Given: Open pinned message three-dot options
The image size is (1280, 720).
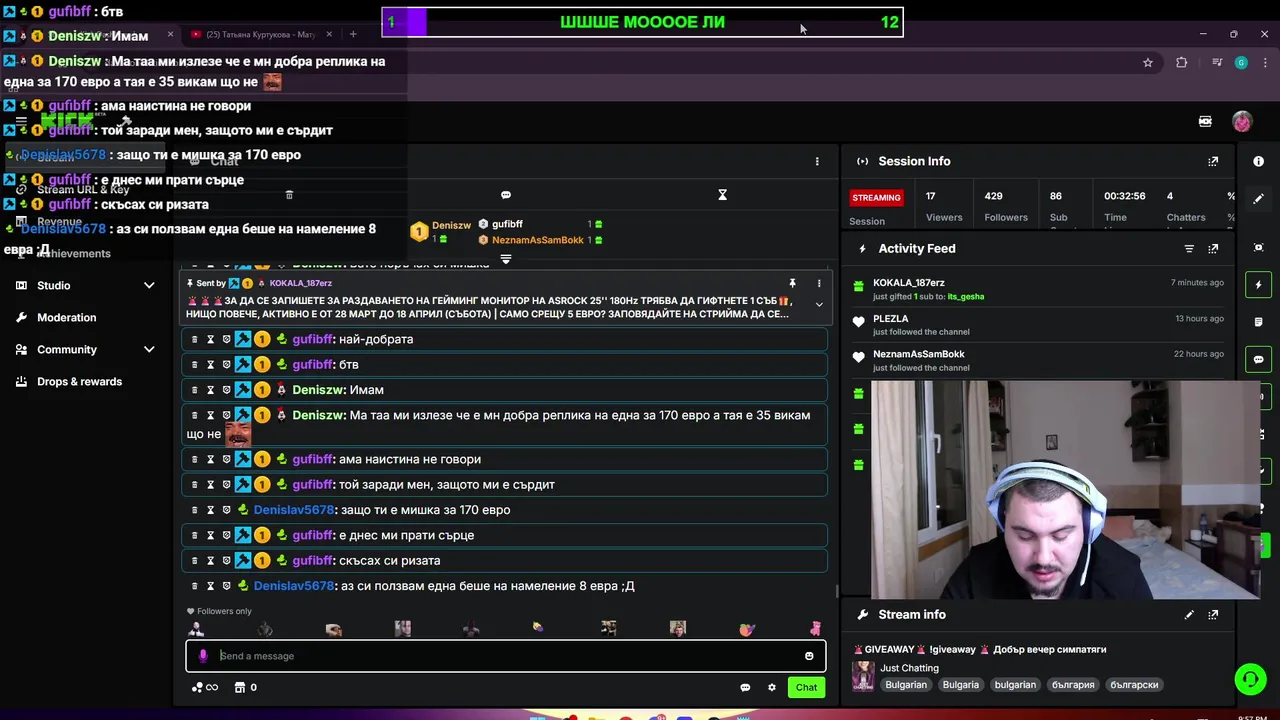Looking at the screenshot, I should pyautogui.click(x=819, y=283).
